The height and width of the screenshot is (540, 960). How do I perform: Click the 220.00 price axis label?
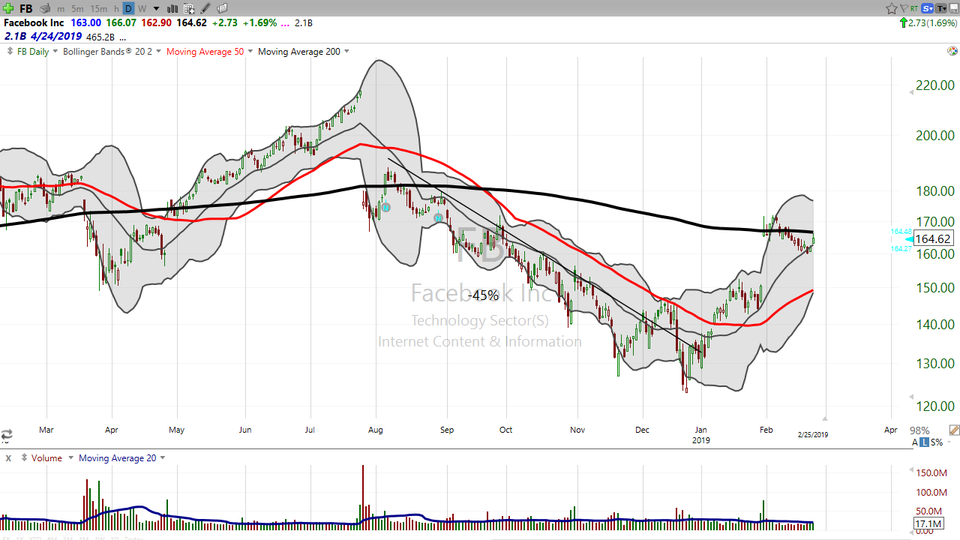coord(935,85)
